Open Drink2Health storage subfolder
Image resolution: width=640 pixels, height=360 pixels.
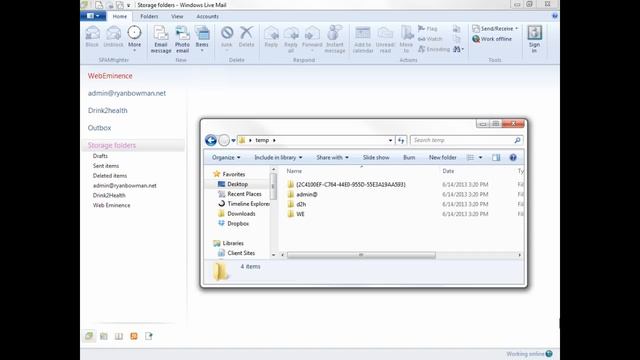[109, 195]
